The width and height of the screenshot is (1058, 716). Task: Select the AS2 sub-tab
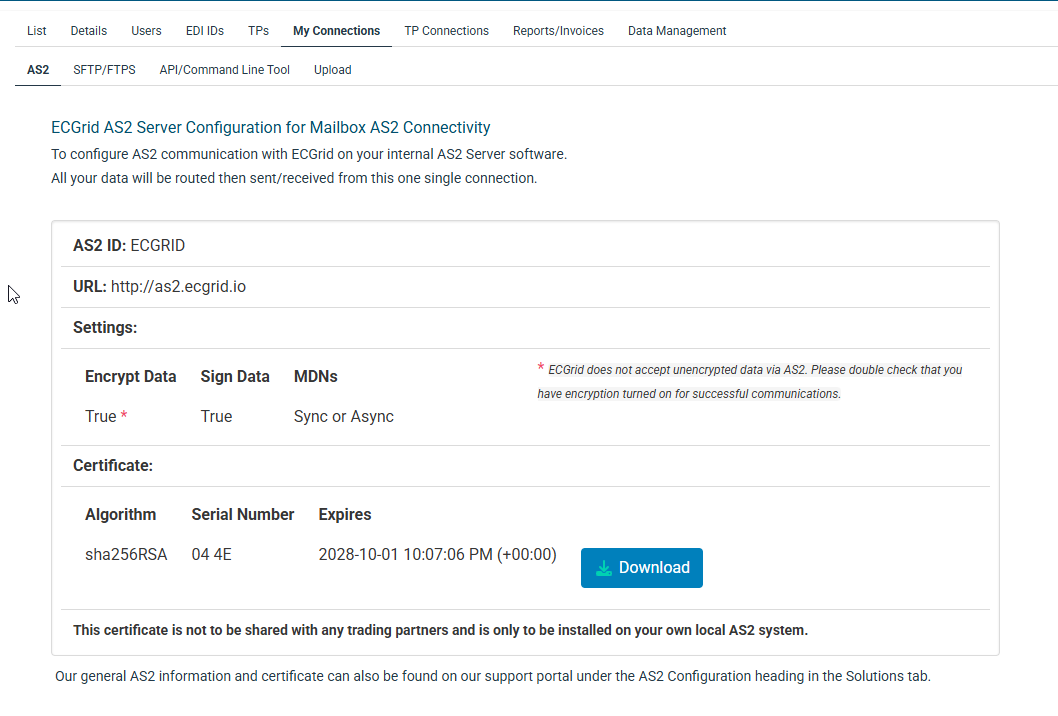38,70
